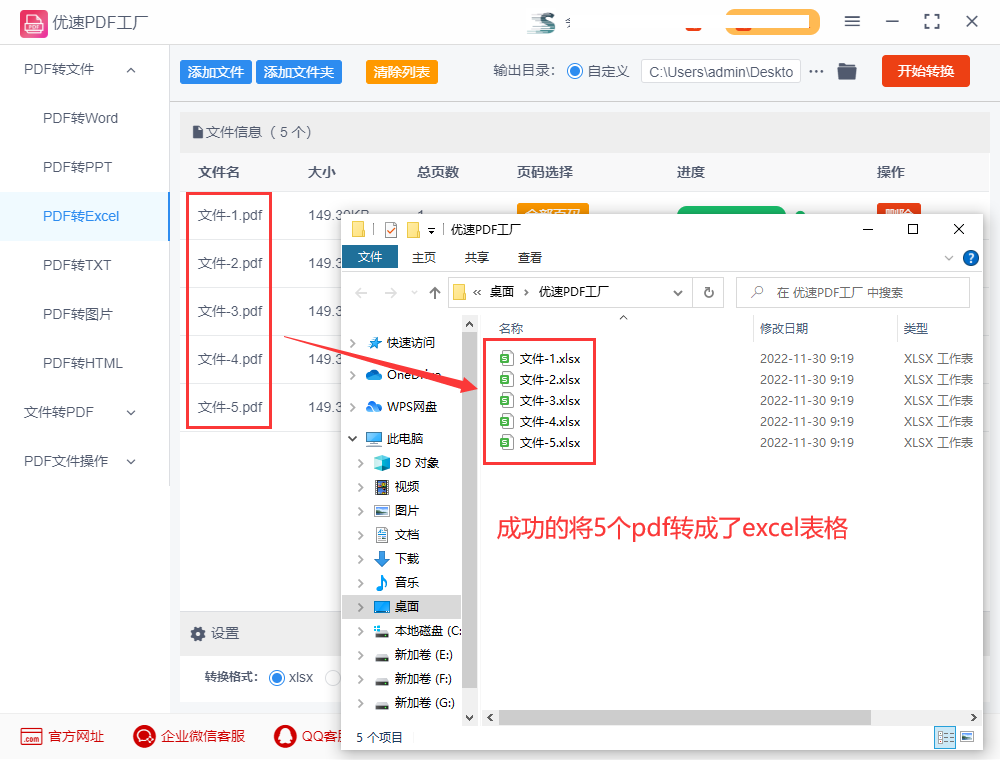Open 官方网址 website icon link
Screen dimensions: 1000x760
coord(31,736)
